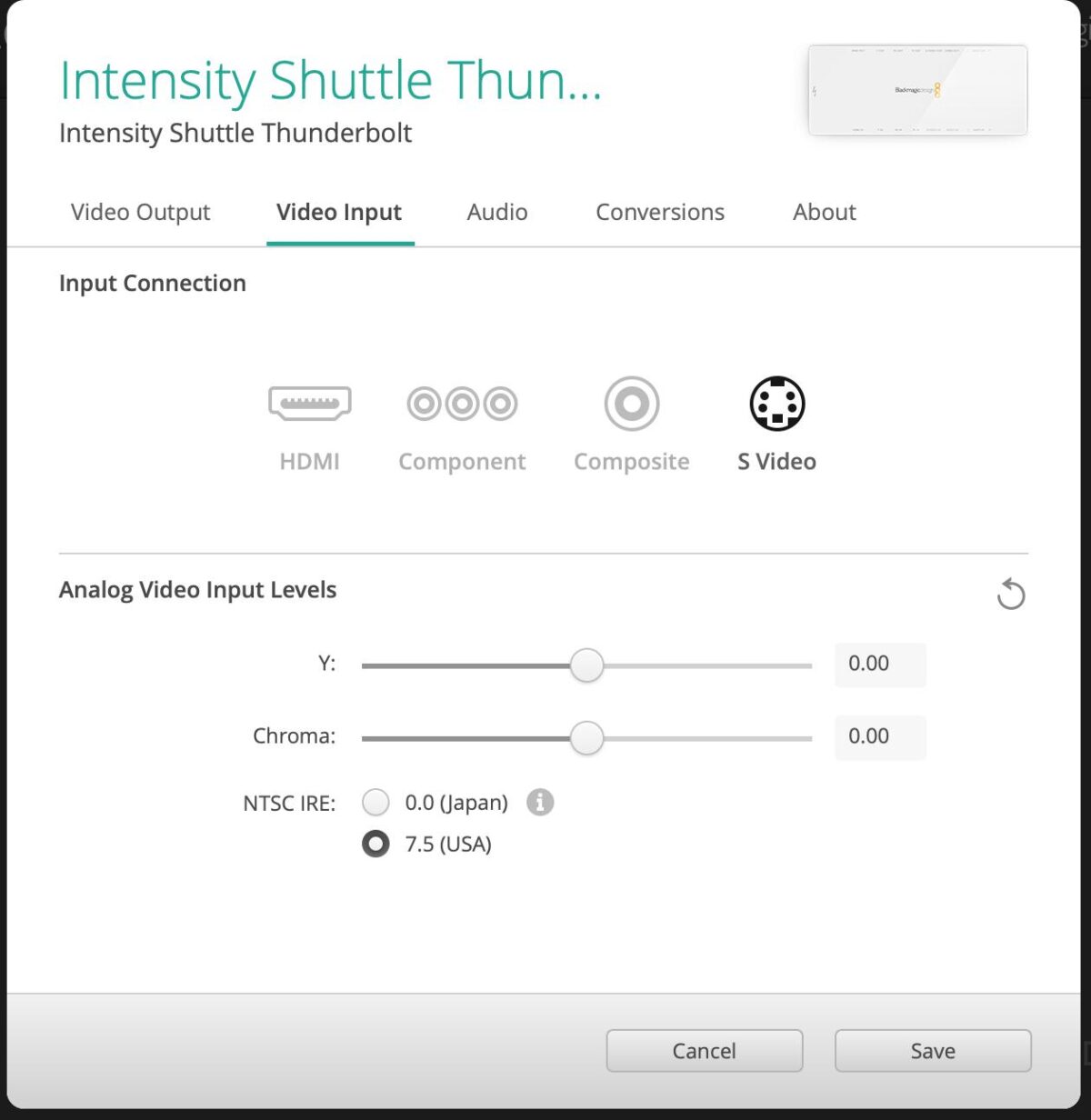Click the Chroma level slider handle
The image size is (1091, 1120).
click(x=586, y=738)
